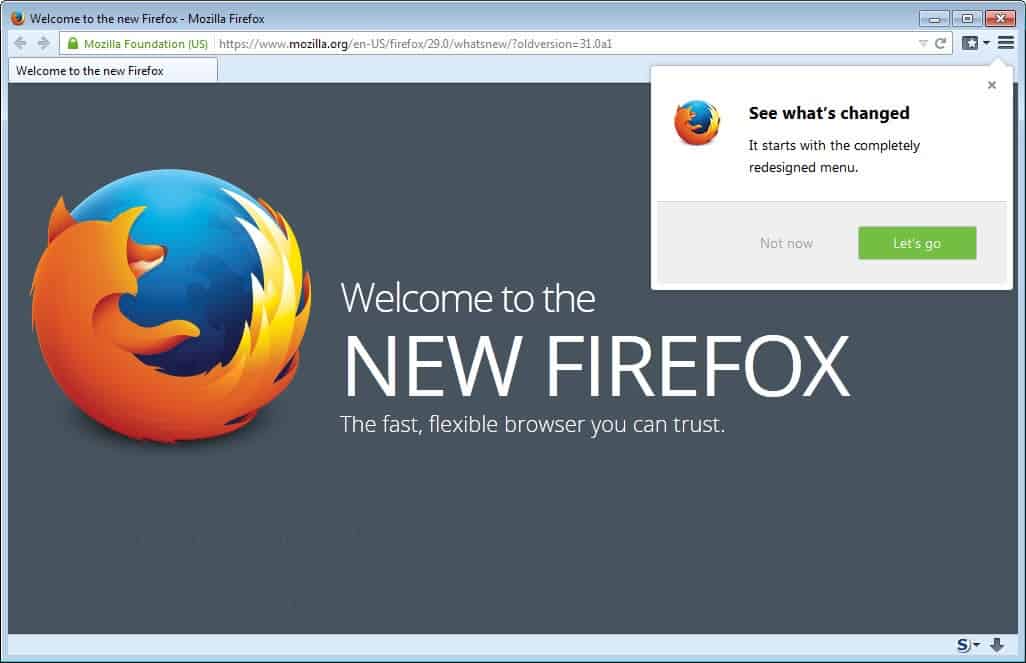This screenshot has width=1026, height=663.
Task: Reload the current page
Action: coord(942,43)
